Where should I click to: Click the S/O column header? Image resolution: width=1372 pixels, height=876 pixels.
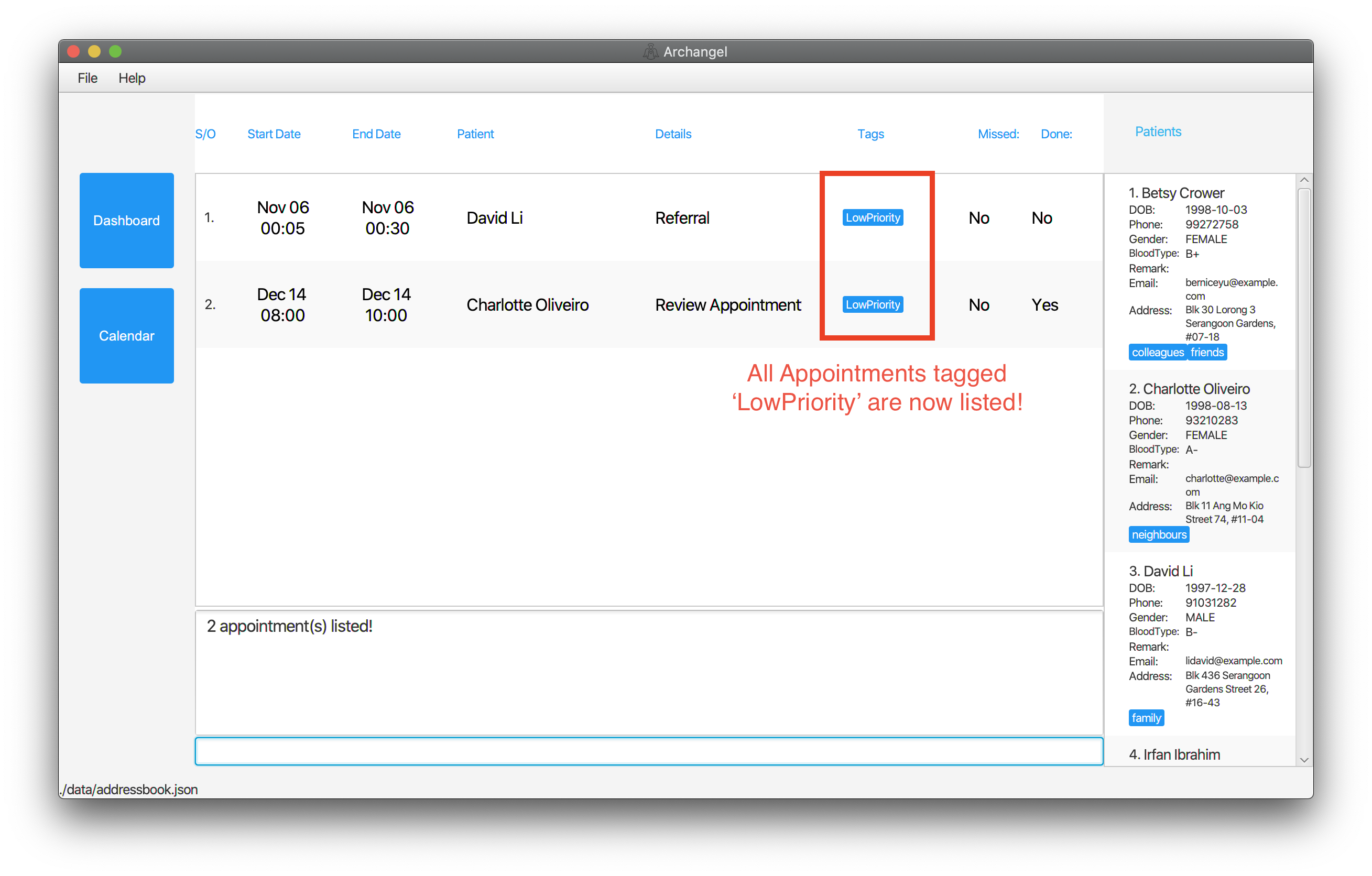point(205,134)
